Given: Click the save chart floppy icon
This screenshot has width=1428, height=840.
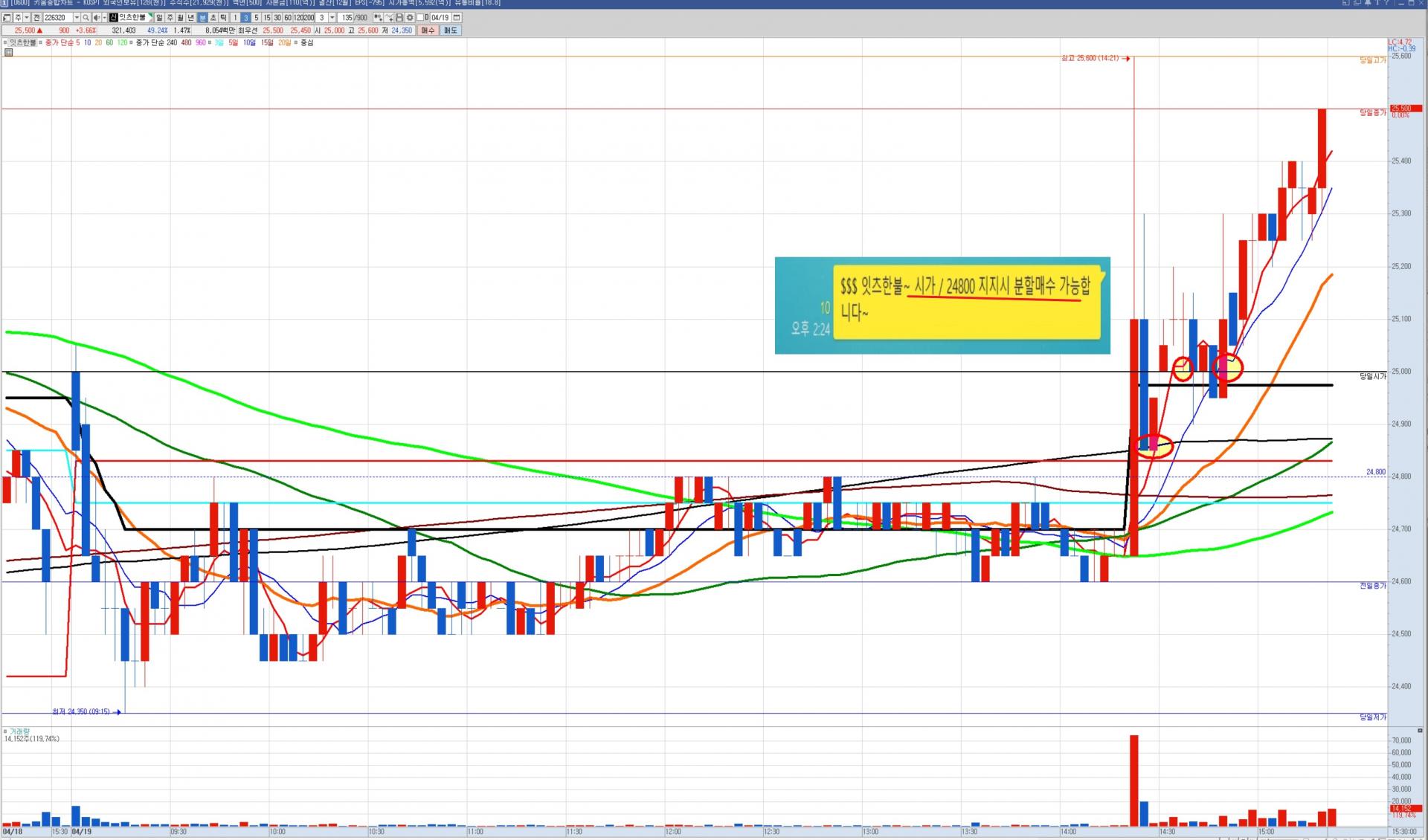Looking at the screenshot, I should tap(399, 18).
